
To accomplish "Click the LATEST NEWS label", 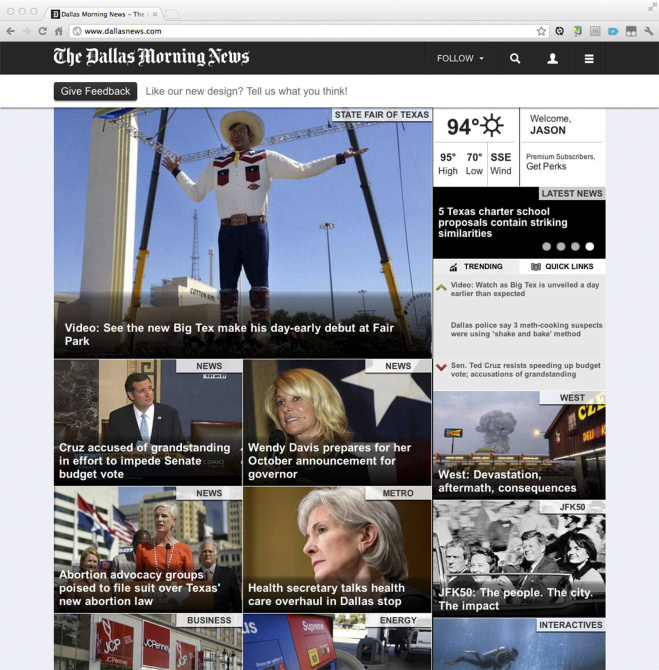I will (572, 194).
